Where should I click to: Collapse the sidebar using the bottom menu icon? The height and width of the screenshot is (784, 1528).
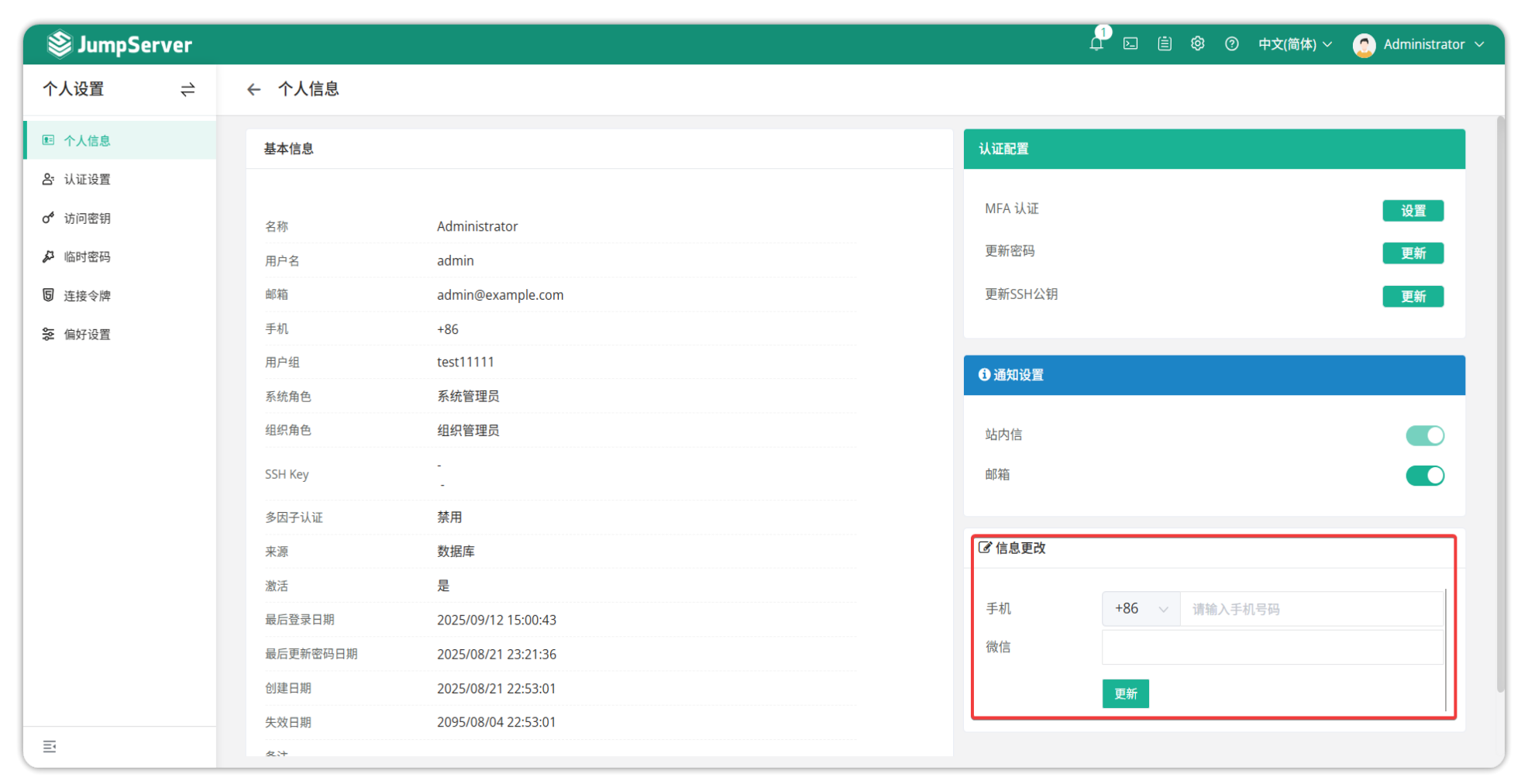click(x=50, y=746)
